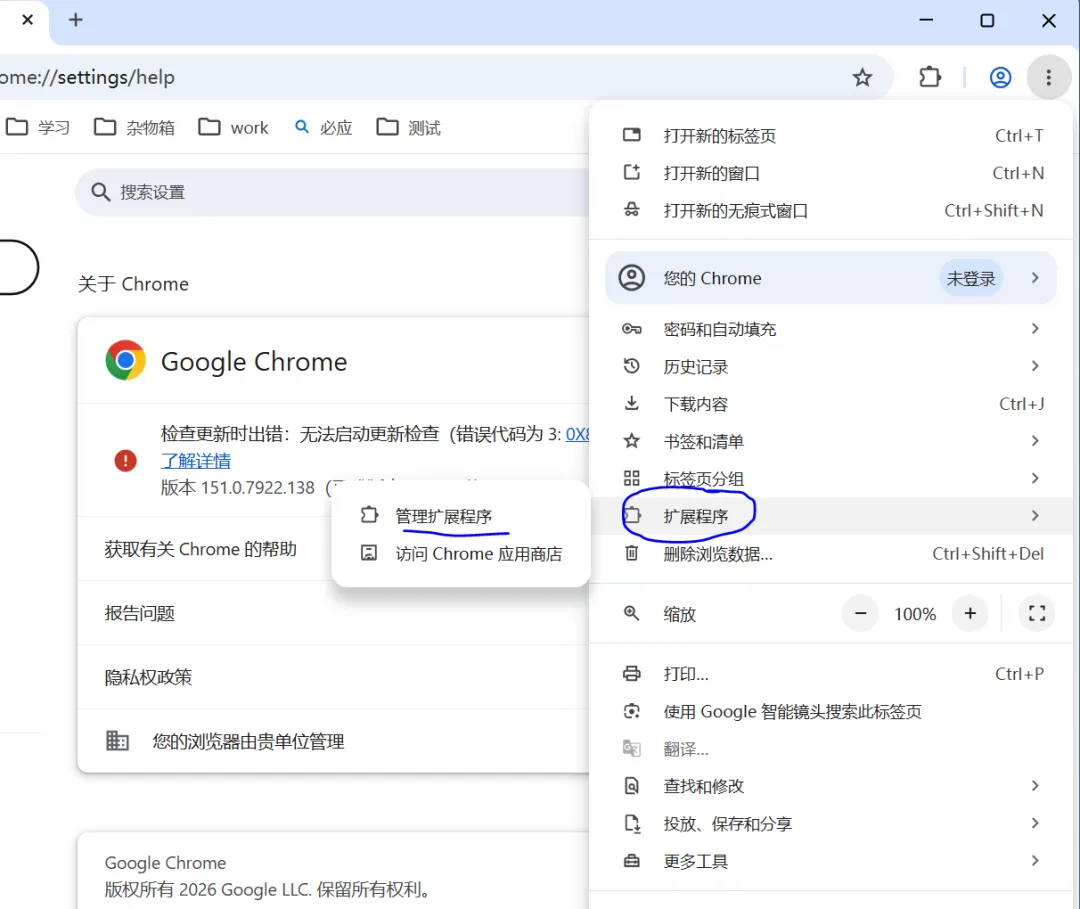
Task: Select 使用 Google 智能镜头搜索此标签页
Action: click(831, 711)
